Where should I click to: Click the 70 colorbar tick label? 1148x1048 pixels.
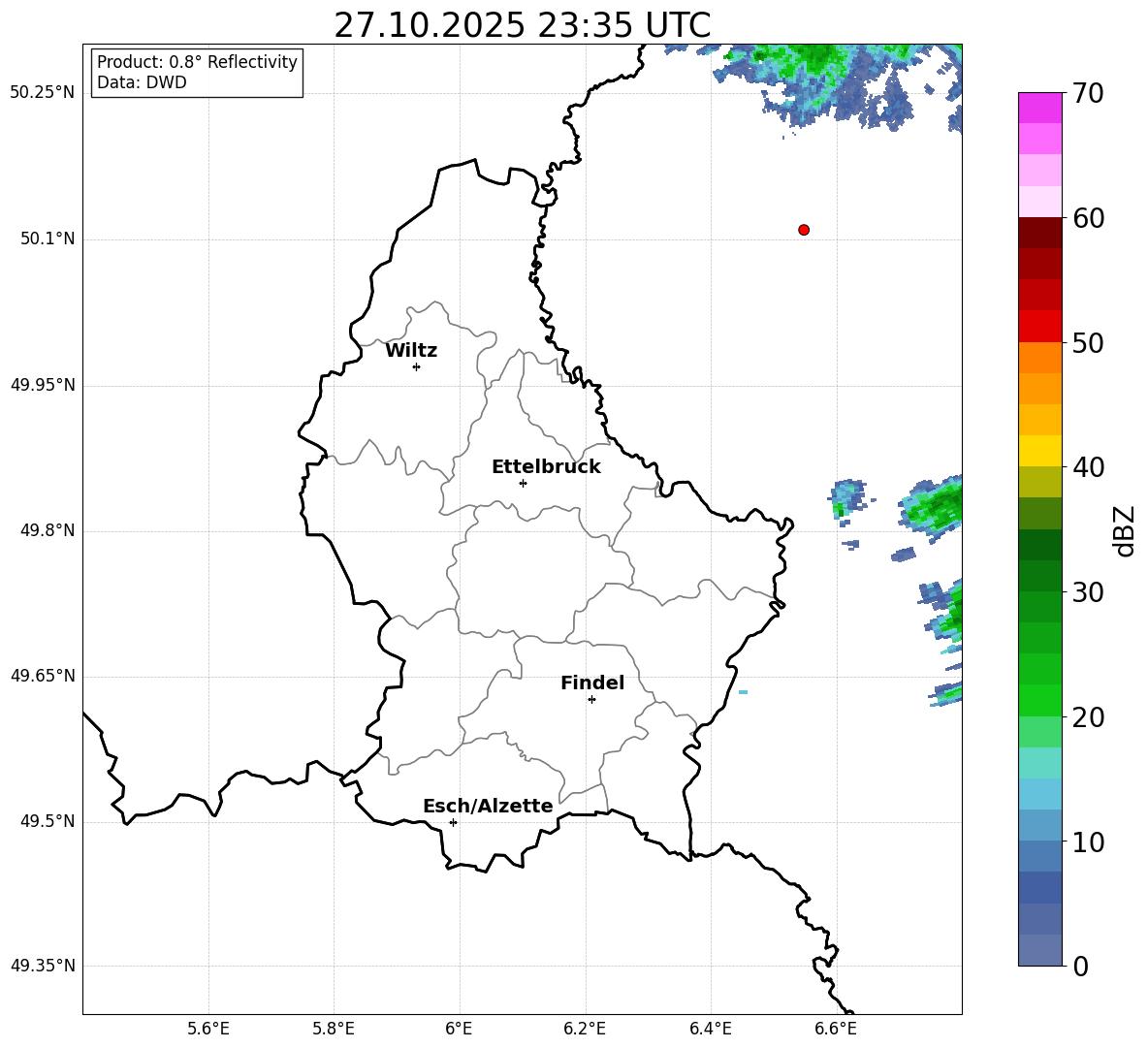[1088, 94]
